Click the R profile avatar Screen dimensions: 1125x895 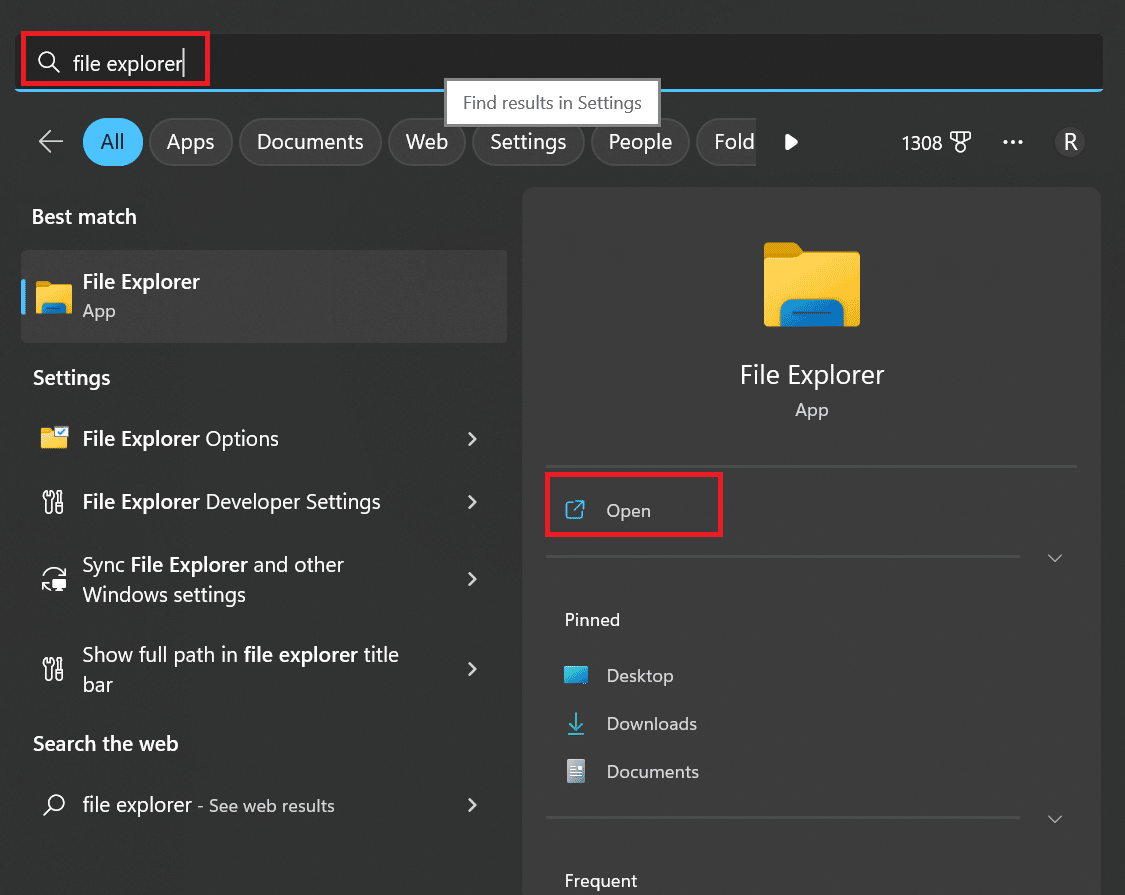1070,142
